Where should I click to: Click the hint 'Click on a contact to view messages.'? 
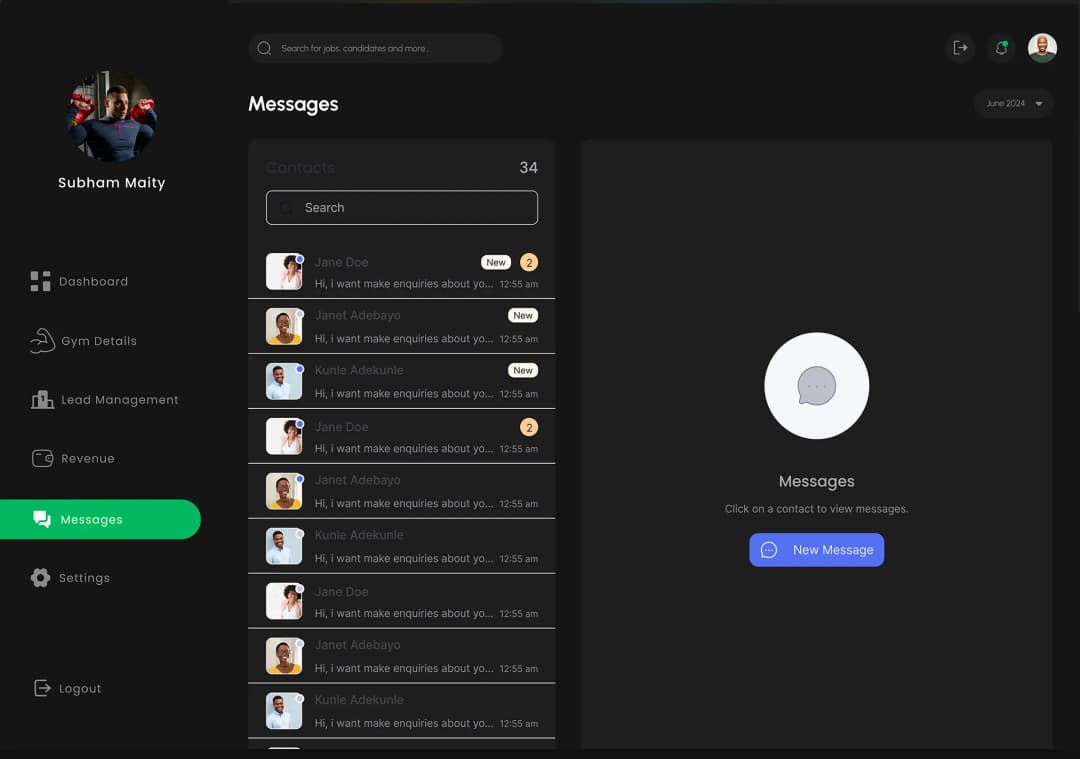(816, 509)
